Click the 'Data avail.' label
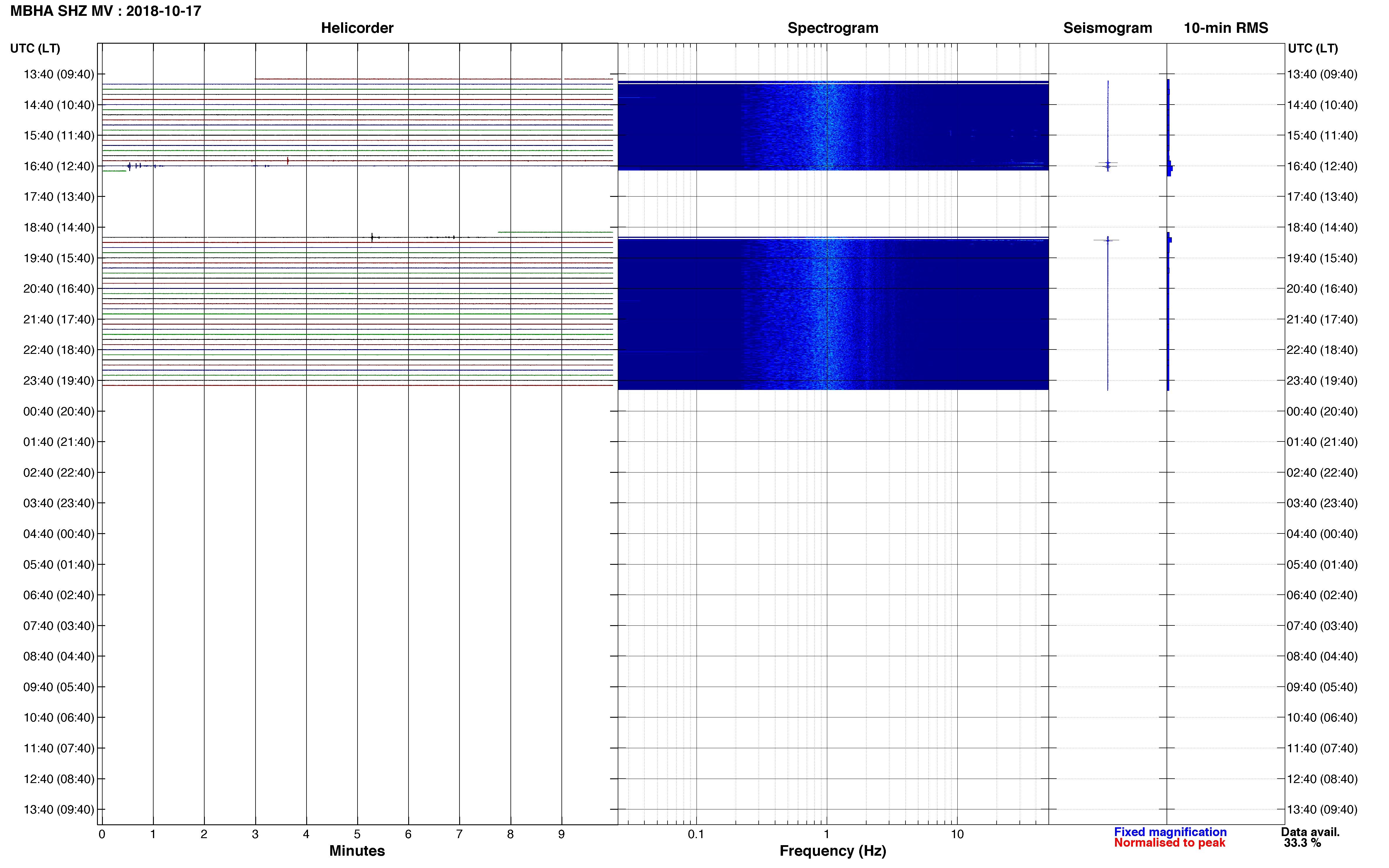The width and height of the screenshot is (1389, 868). (1310, 832)
